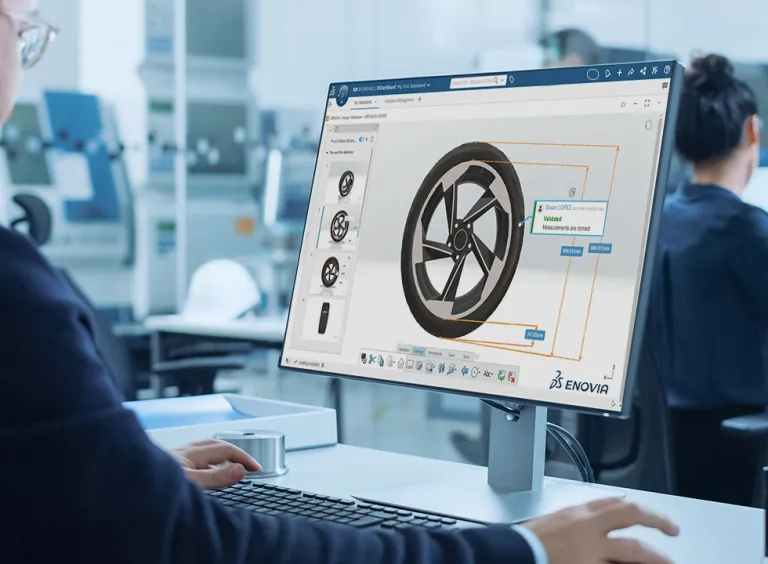Click the blue left arrow tool in the toolbar
The height and width of the screenshot is (564, 768).
pos(465,371)
